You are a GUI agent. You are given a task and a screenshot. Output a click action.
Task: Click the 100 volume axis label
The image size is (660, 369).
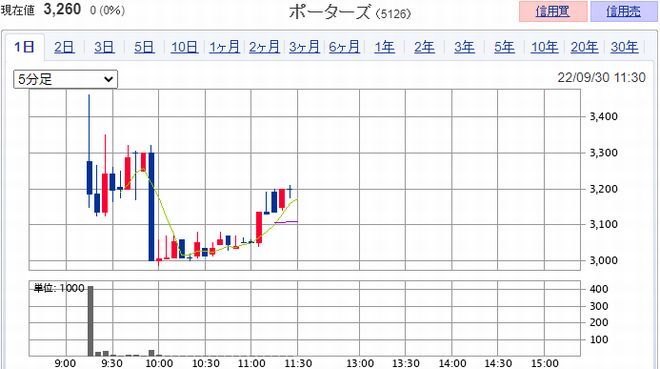click(599, 340)
